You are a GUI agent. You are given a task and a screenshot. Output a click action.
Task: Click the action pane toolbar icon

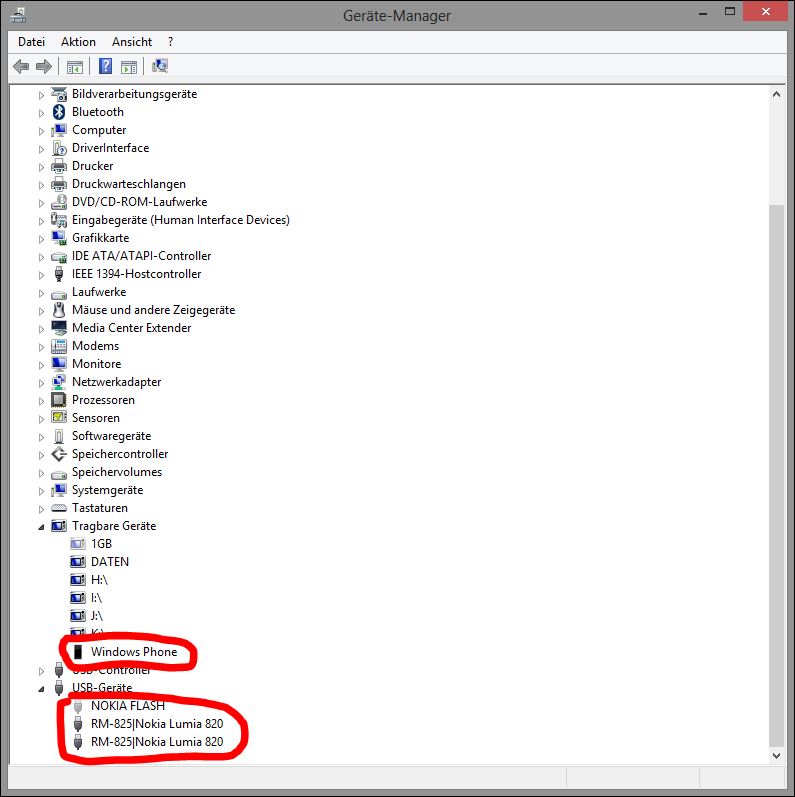[x=129, y=67]
